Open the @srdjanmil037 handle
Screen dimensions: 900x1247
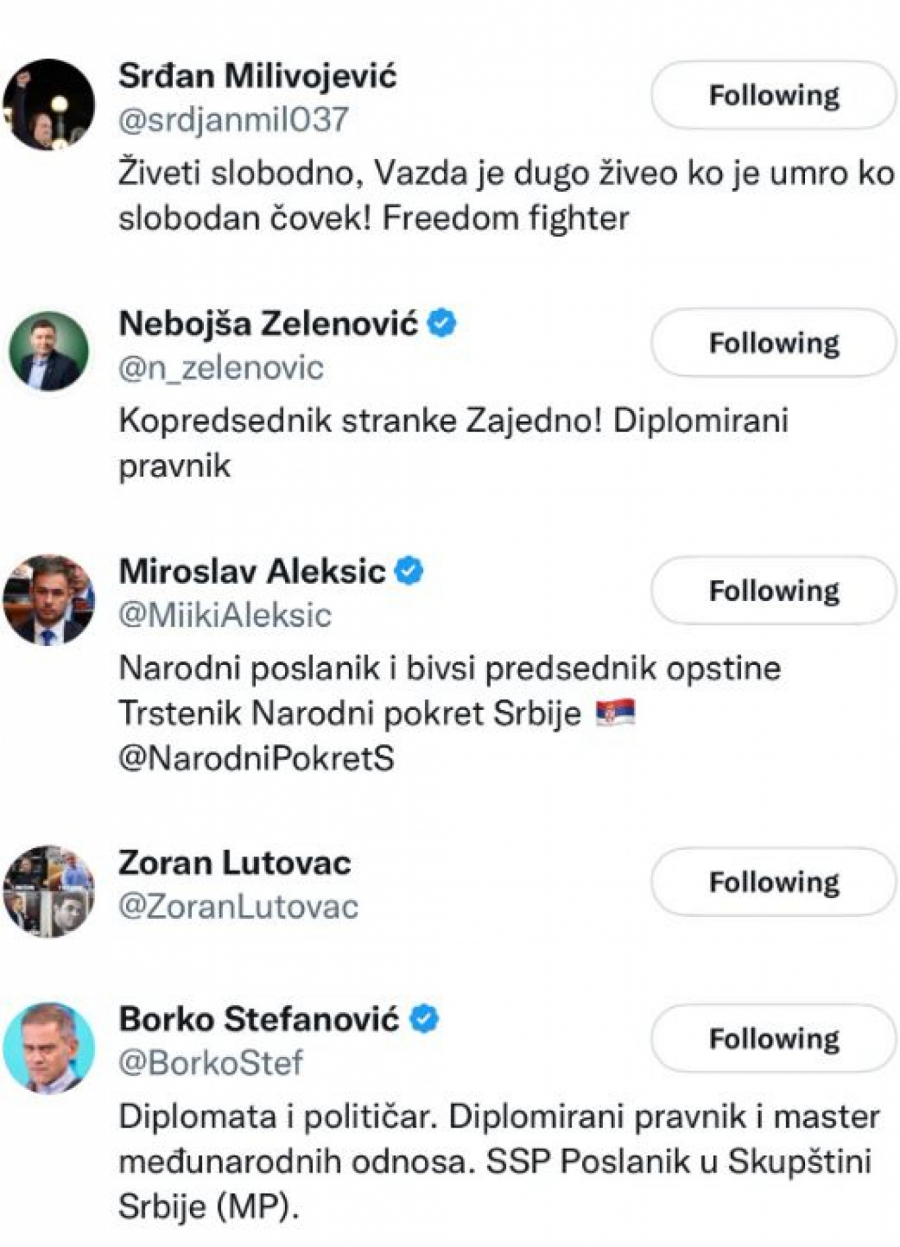234,120
